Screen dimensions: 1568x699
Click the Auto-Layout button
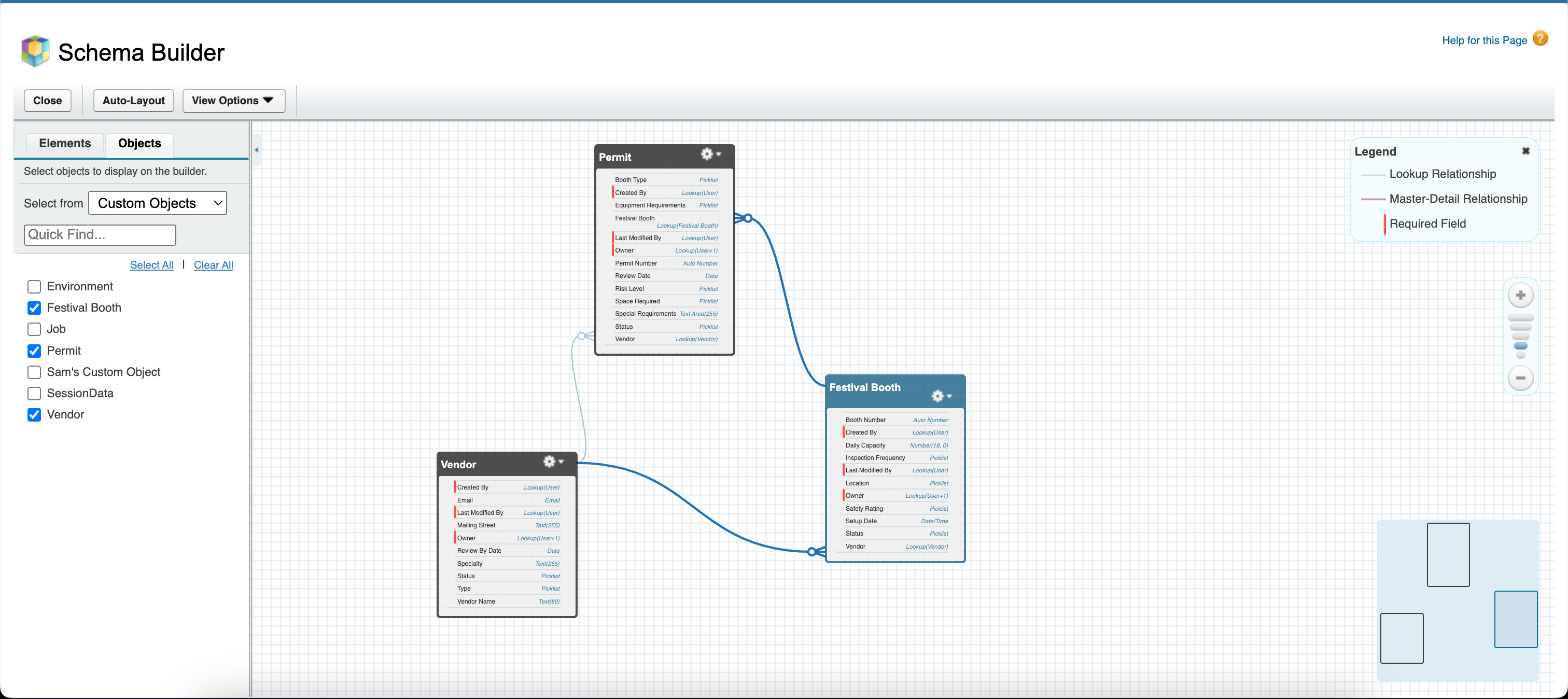pyautogui.click(x=133, y=101)
